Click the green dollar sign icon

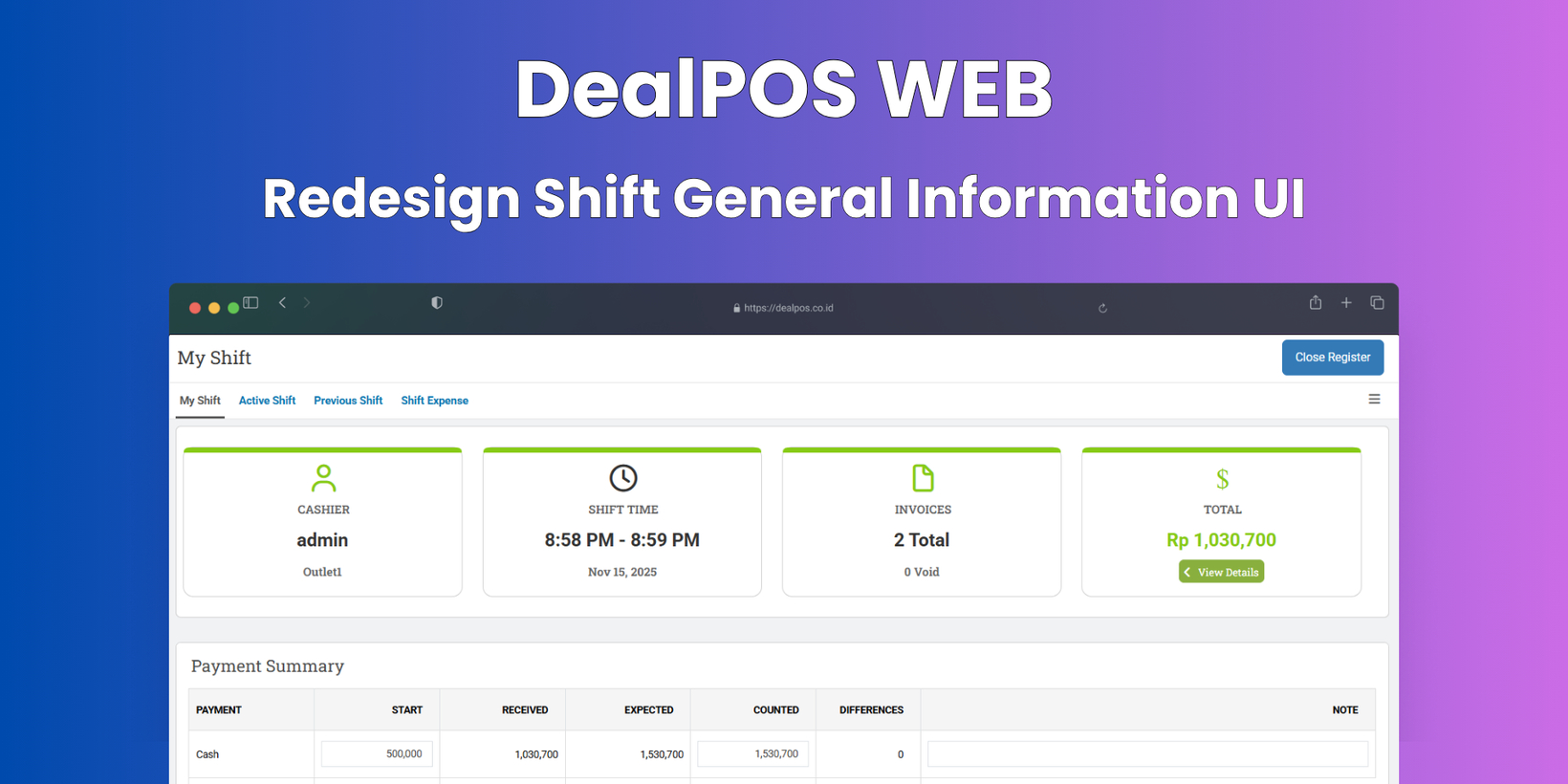(1222, 479)
